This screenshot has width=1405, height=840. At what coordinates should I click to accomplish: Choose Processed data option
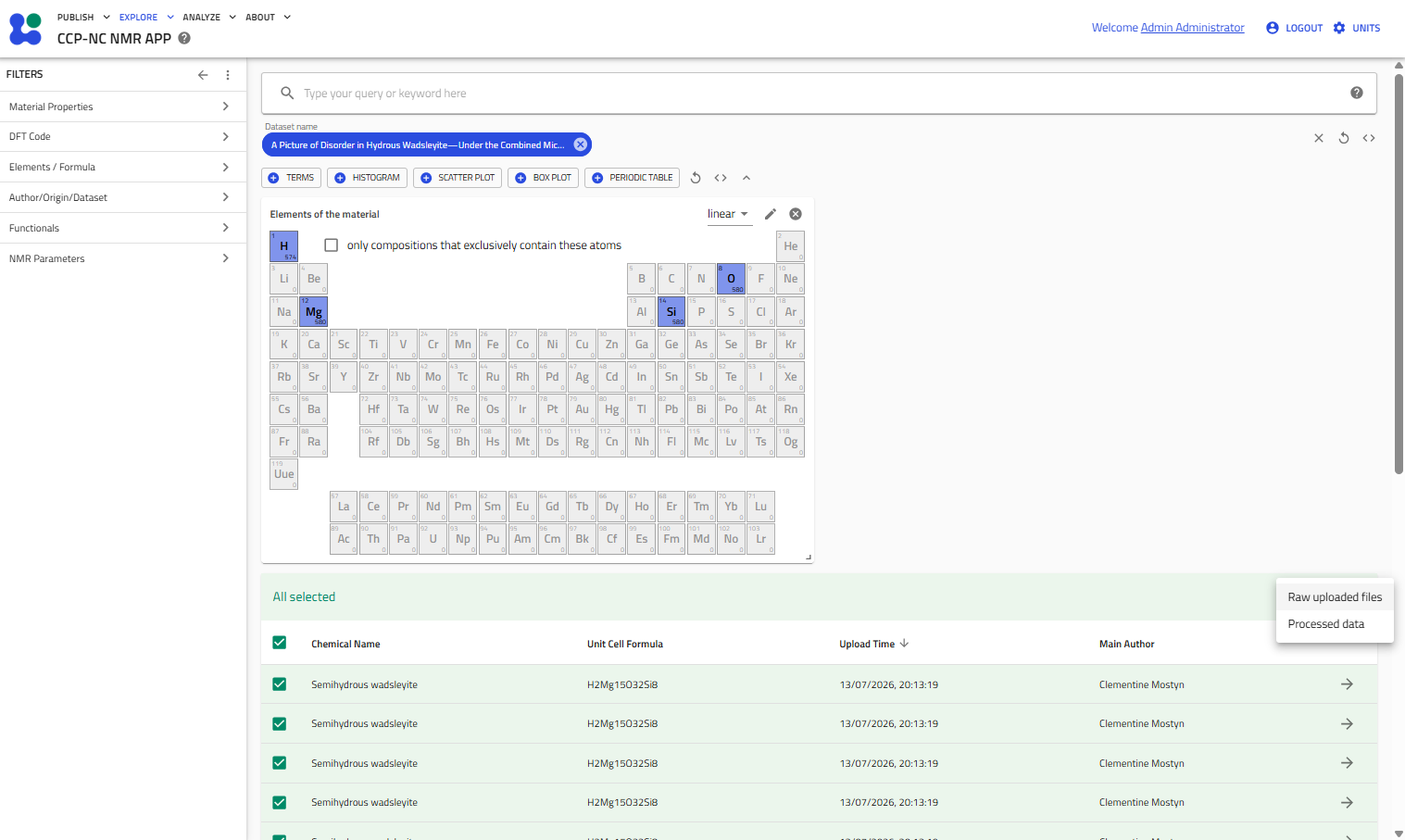click(1335, 624)
